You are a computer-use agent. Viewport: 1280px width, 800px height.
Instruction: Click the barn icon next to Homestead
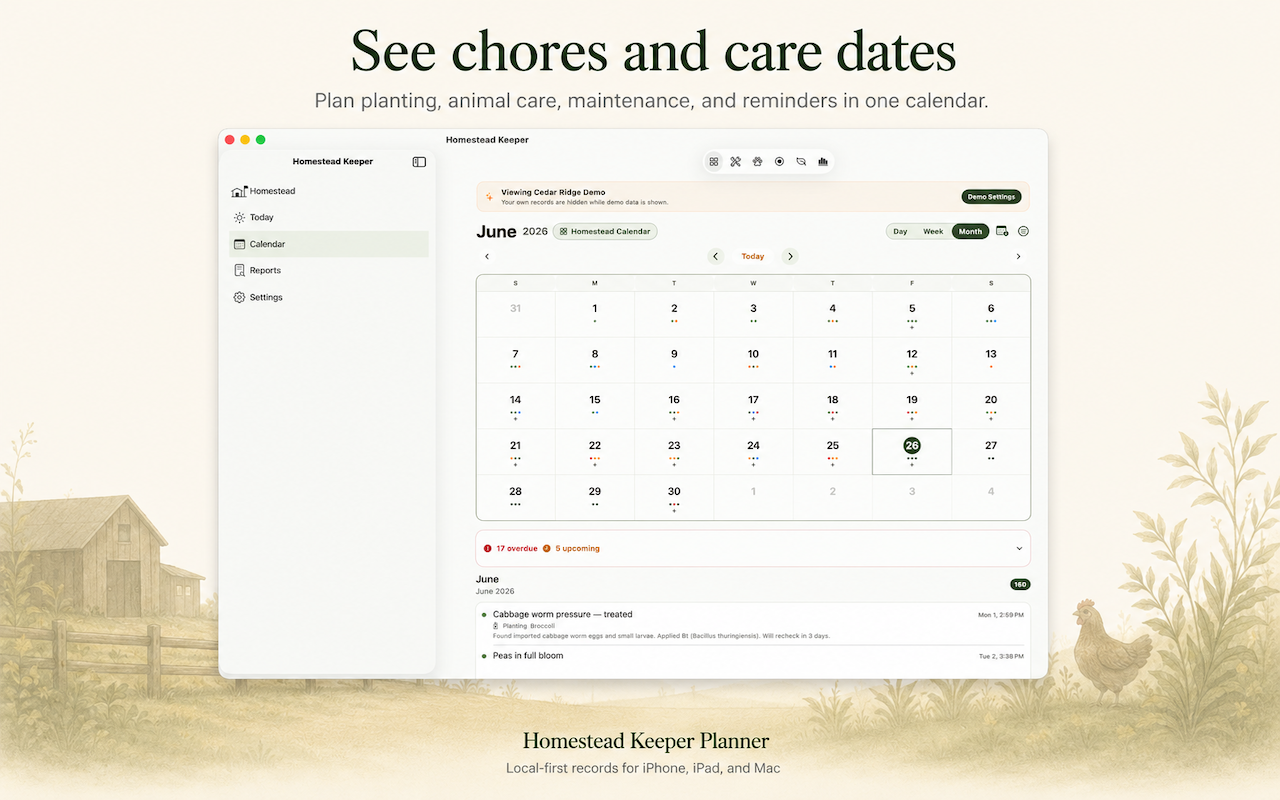point(239,191)
